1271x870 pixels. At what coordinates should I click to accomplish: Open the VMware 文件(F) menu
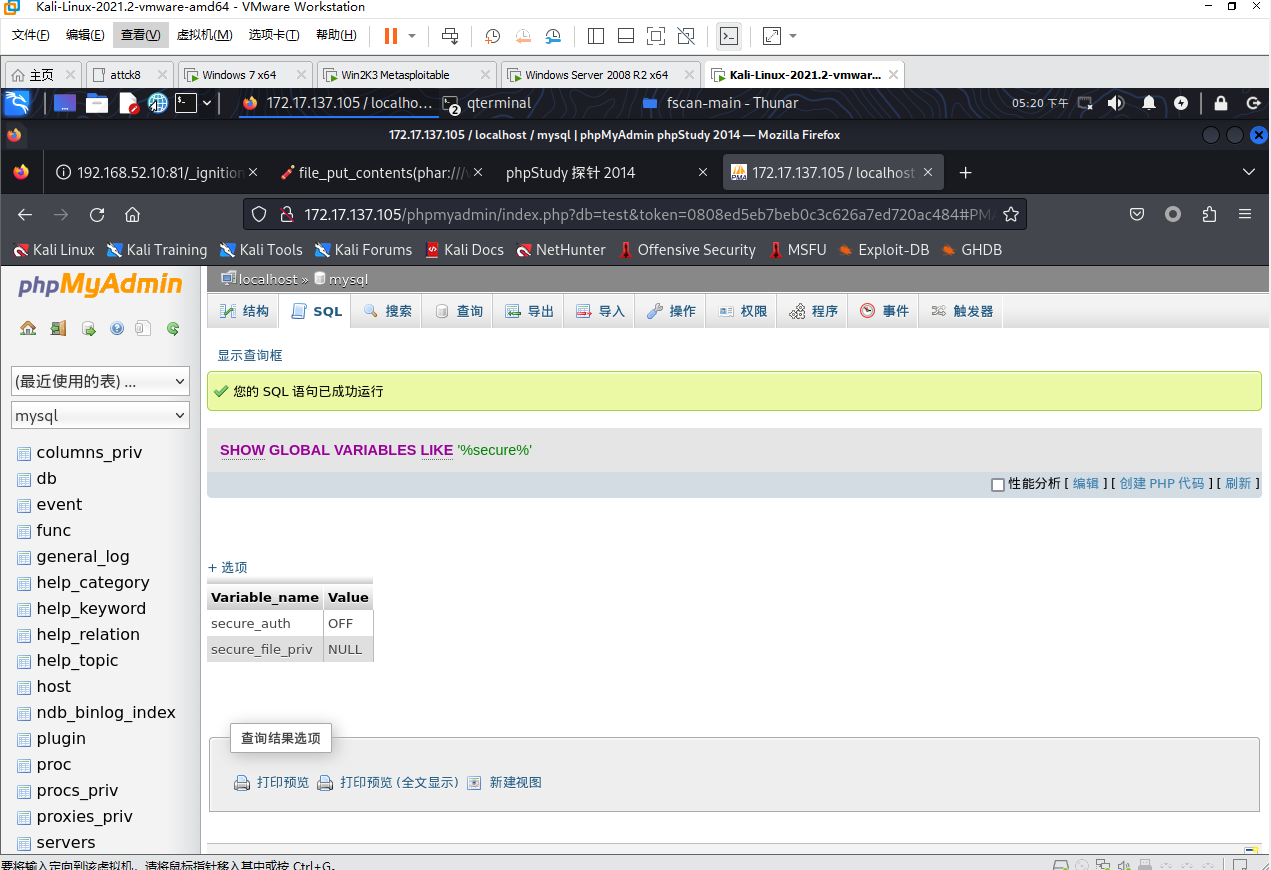tap(31, 35)
